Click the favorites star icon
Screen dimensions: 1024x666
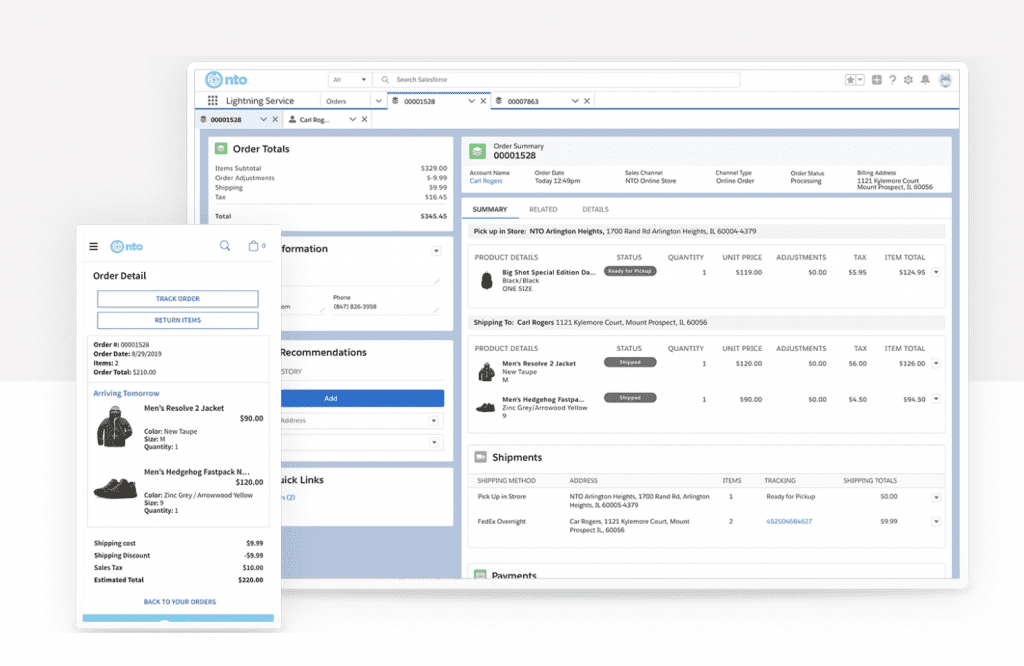tap(851, 79)
